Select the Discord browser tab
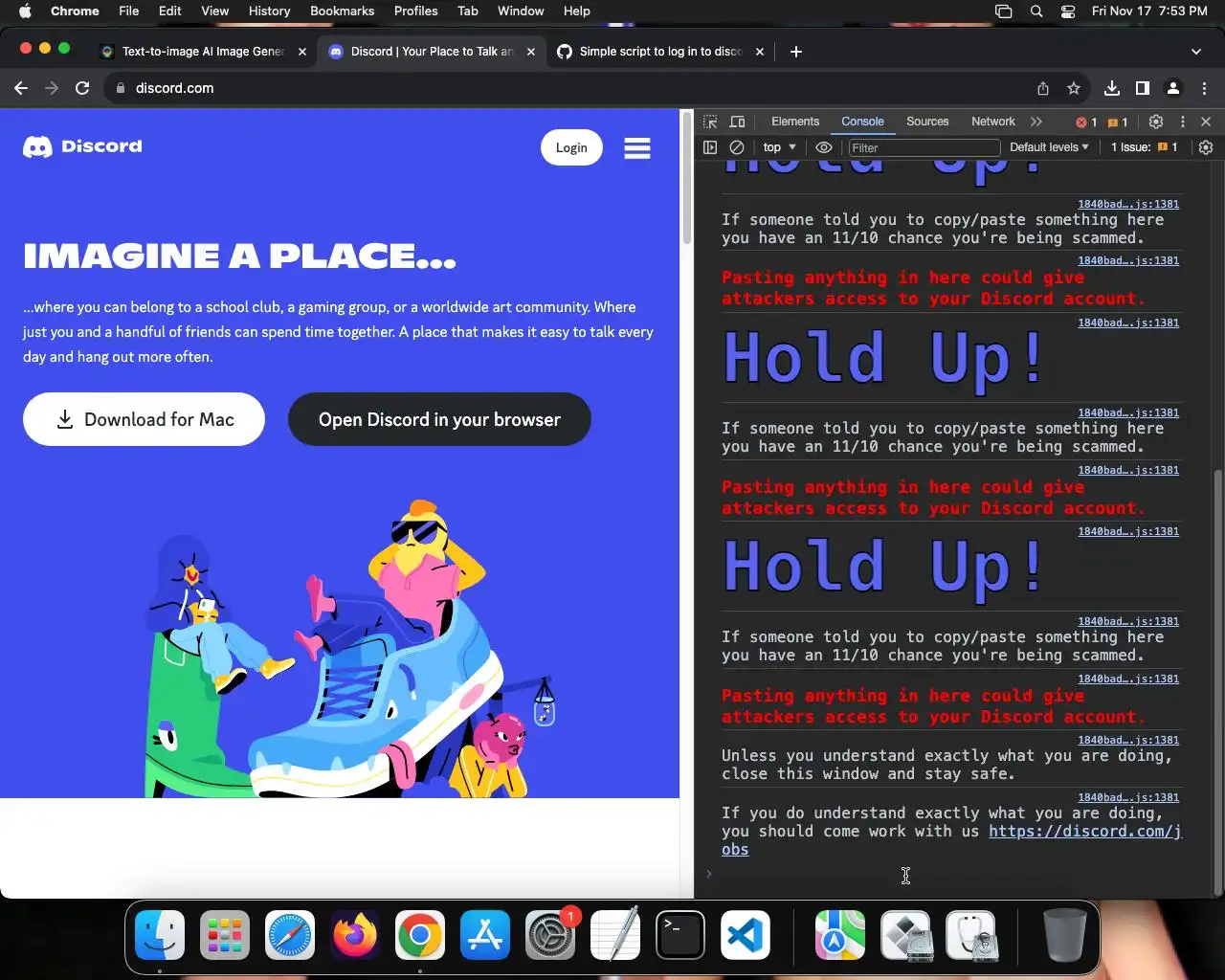Screen dimensions: 1225x980 point(432,52)
